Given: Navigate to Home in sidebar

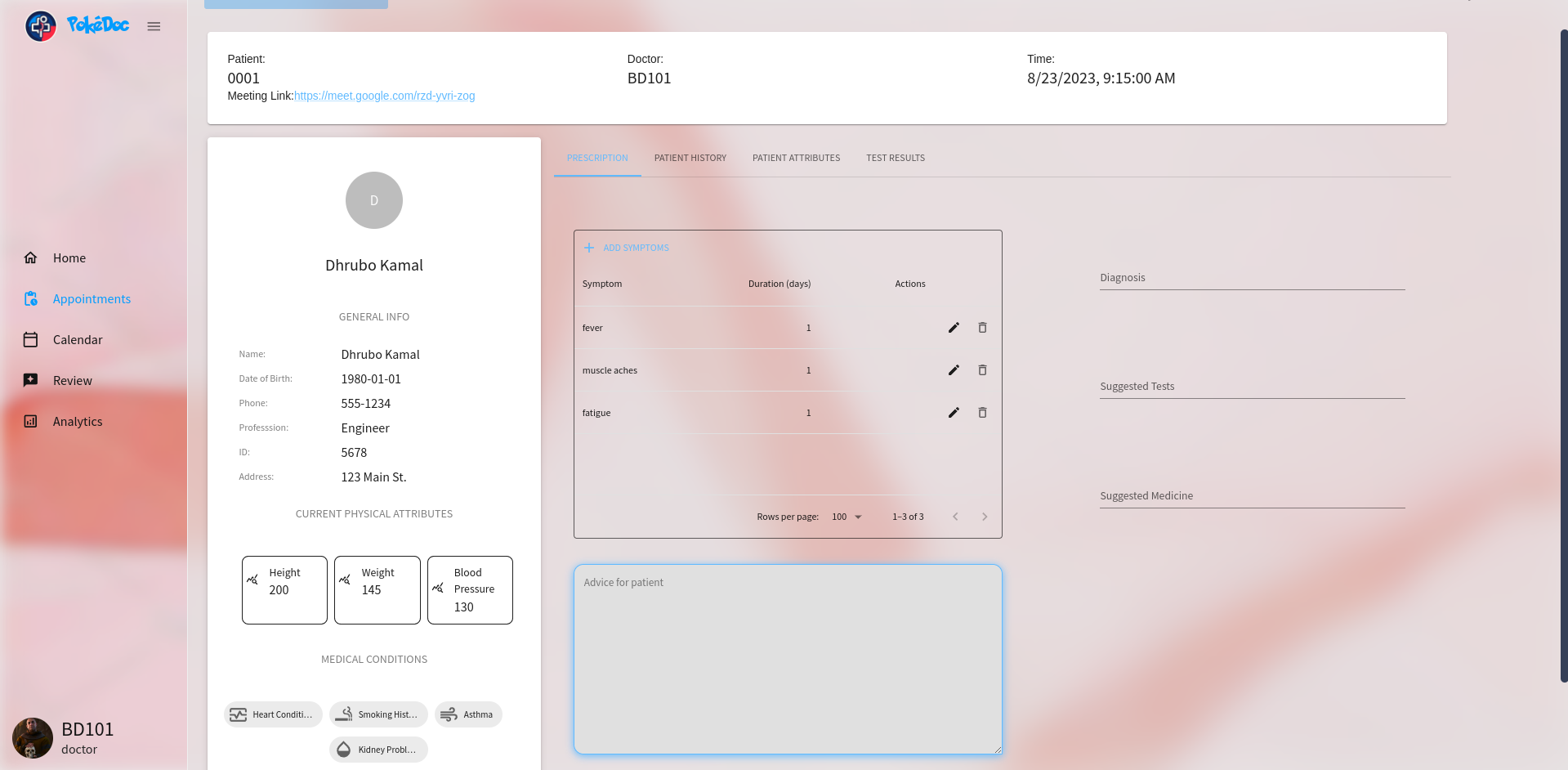Looking at the screenshot, I should point(69,257).
